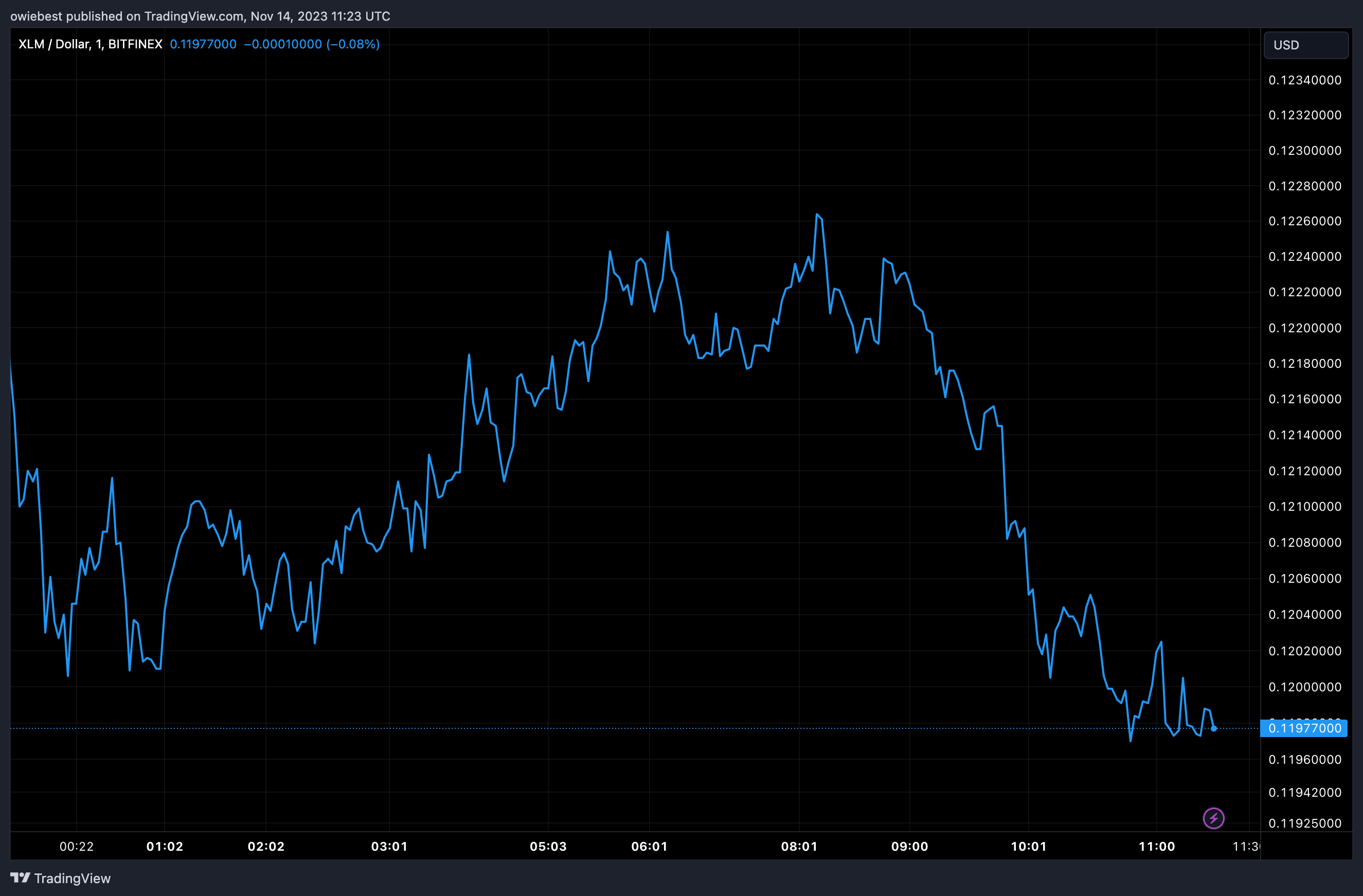Click the owiebest published header text

click(x=201, y=16)
